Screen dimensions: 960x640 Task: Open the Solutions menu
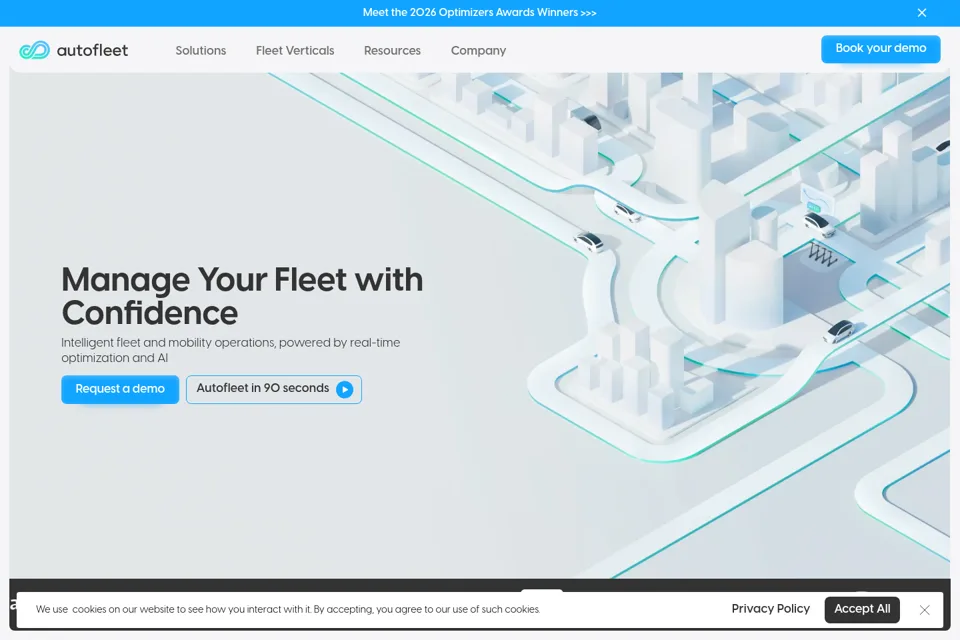201,51
